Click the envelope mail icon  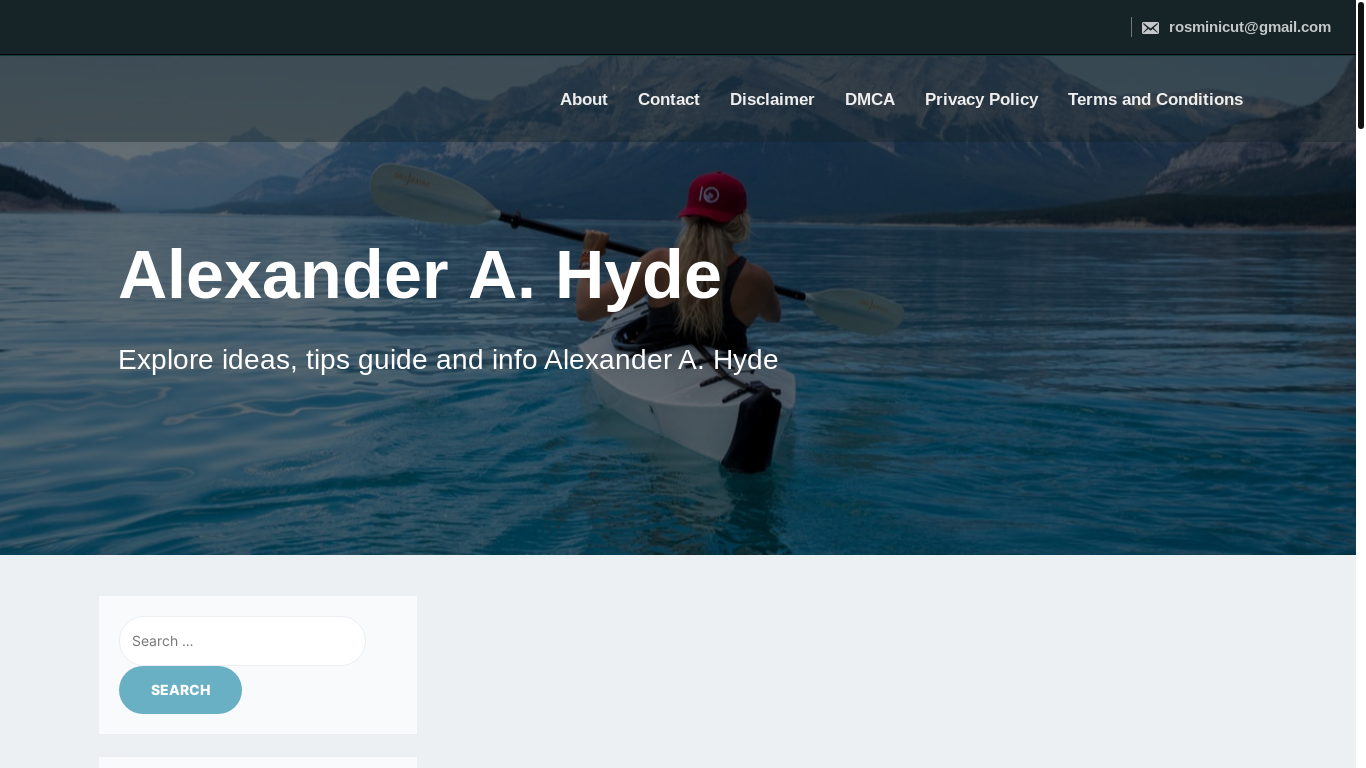point(1150,28)
